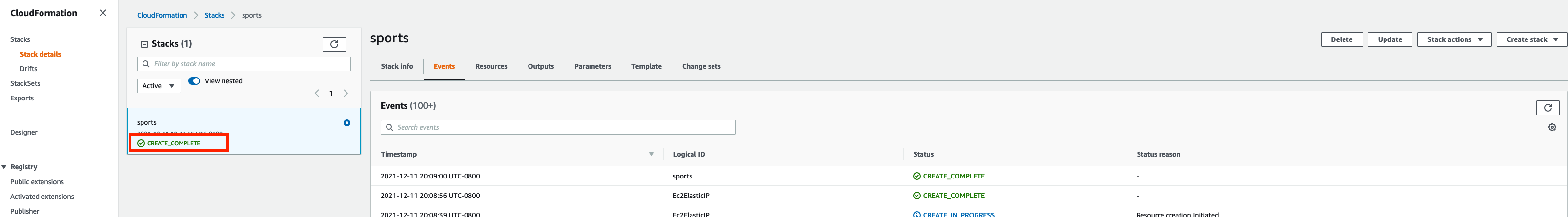Click the Update button
This screenshot has width=1568, height=217.
click(1390, 39)
